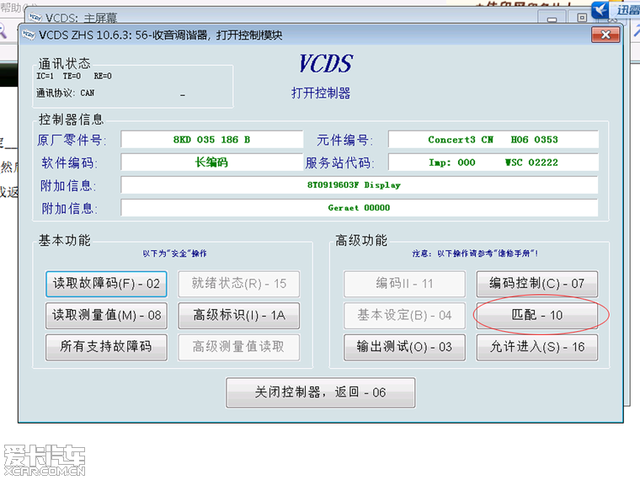Image resolution: width=640 pixels, height=480 pixels.
Task: Click 编码控制(C) - 07 button
Action: pyautogui.click(x=537, y=284)
